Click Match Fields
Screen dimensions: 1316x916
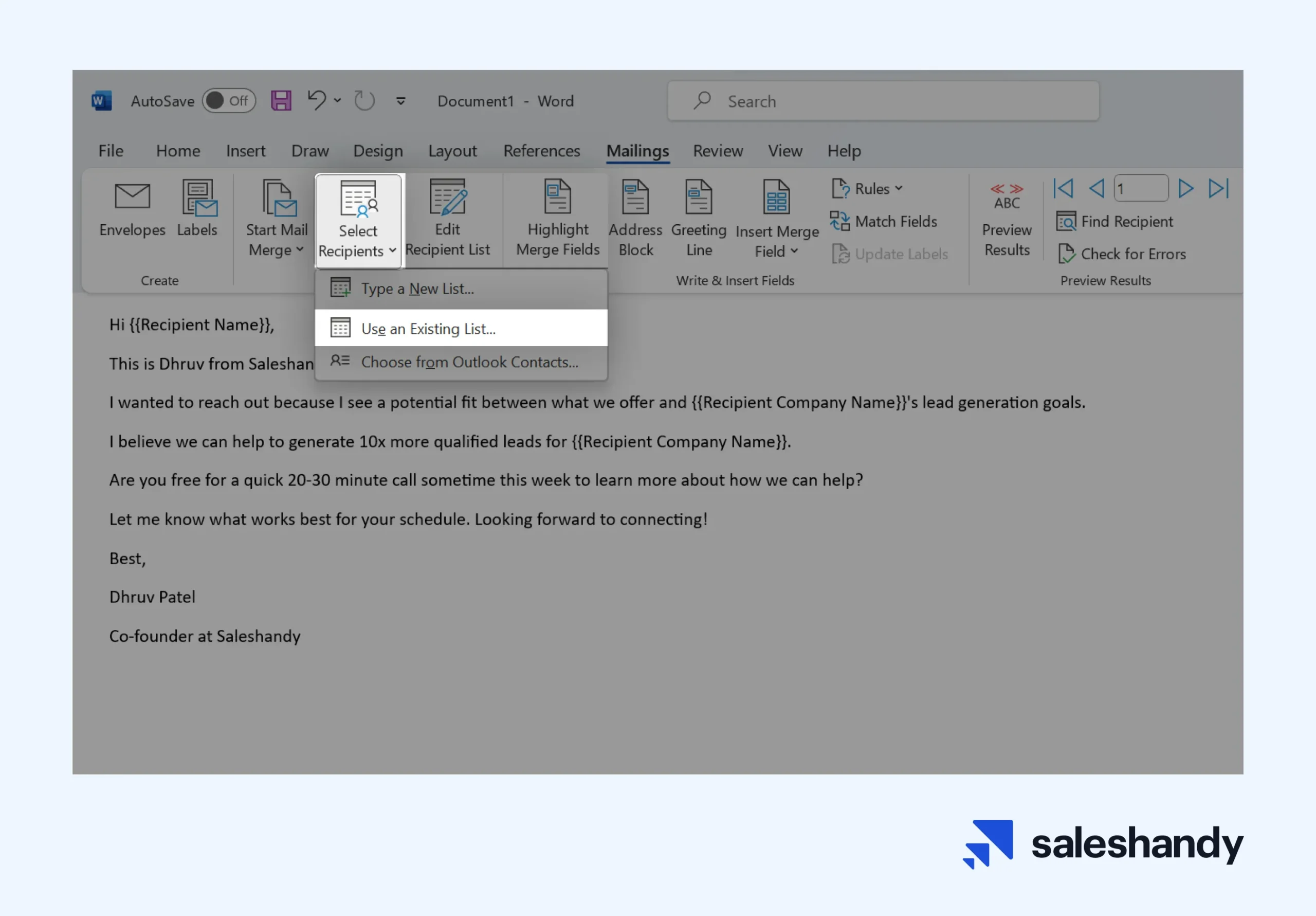tap(883, 221)
